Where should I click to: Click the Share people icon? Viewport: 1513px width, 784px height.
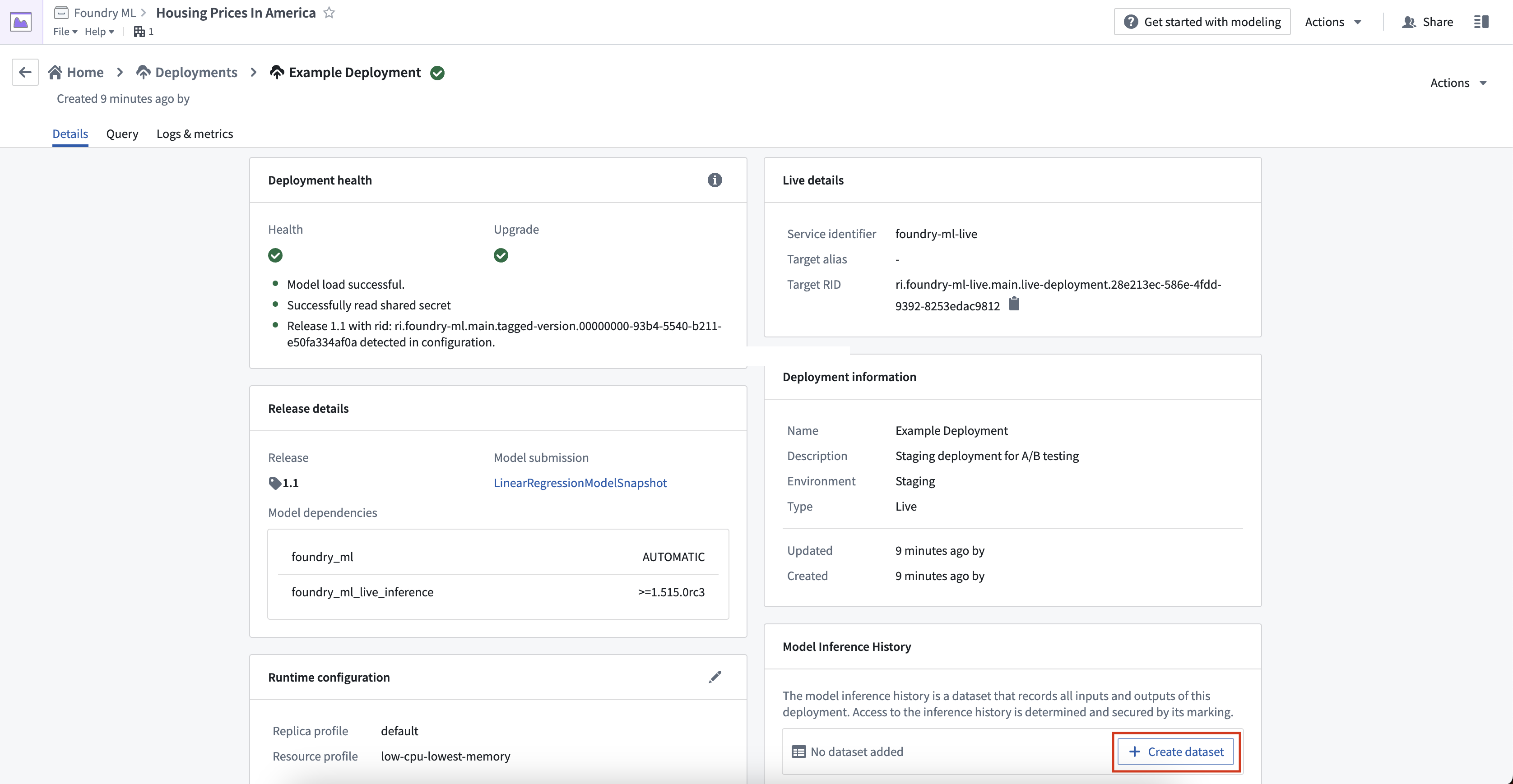1408,22
